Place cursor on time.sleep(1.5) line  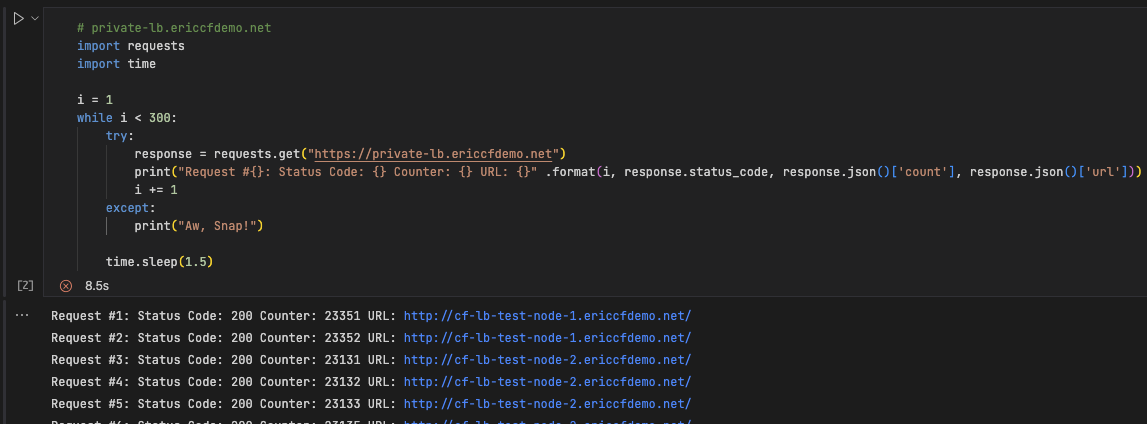pyautogui.click(x=160, y=262)
